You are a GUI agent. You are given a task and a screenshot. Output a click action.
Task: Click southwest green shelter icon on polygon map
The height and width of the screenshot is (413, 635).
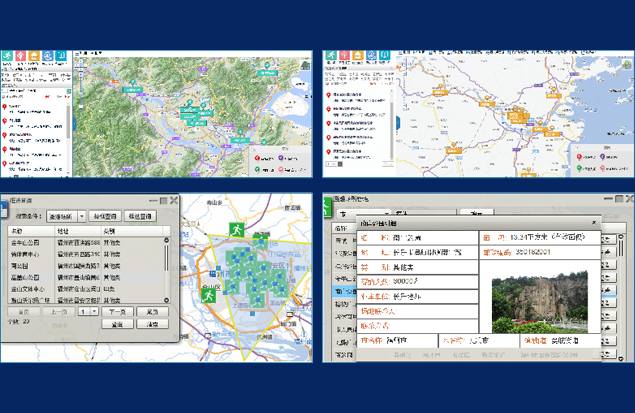pos(208,295)
